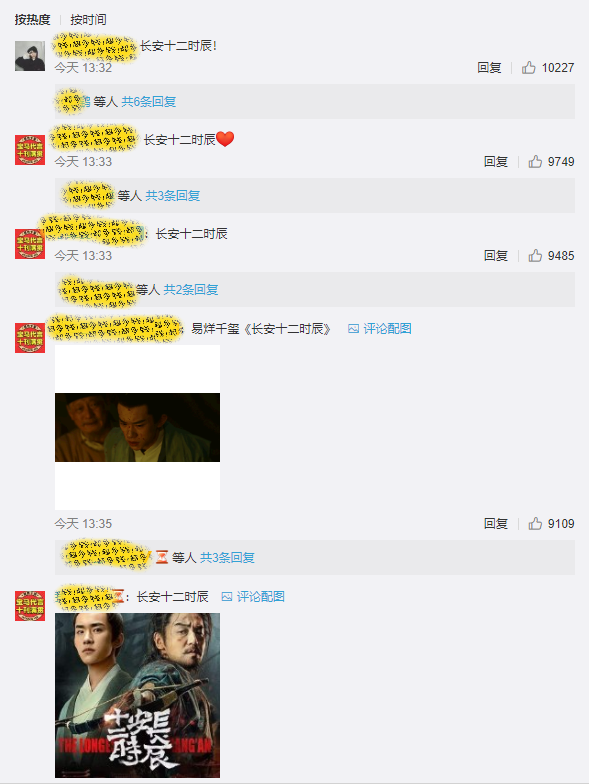Screen dimensions: 589x784
Task: Sort comments by 按热度 tab
Action: tap(32, 20)
